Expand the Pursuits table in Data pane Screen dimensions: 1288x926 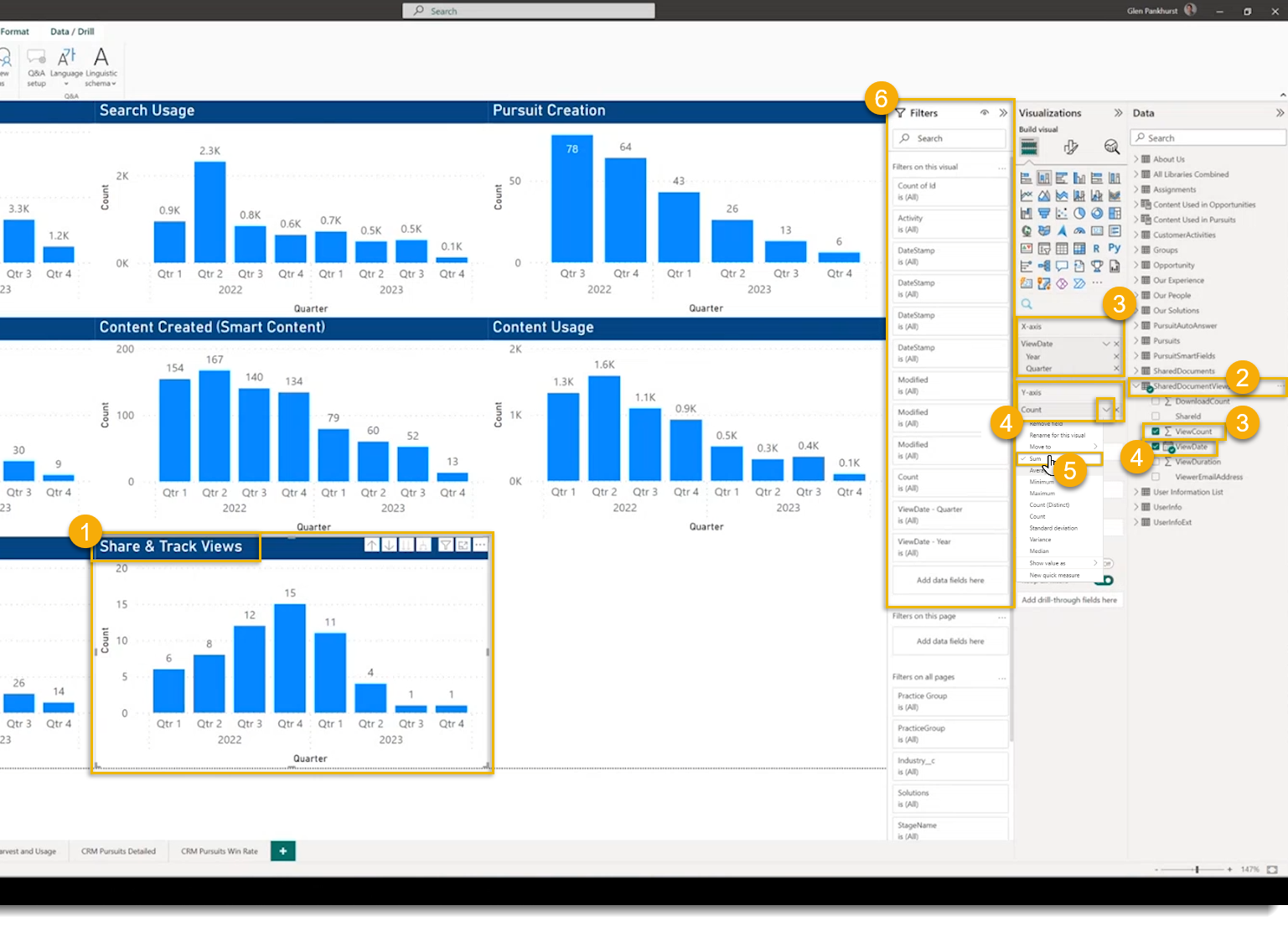click(1136, 341)
